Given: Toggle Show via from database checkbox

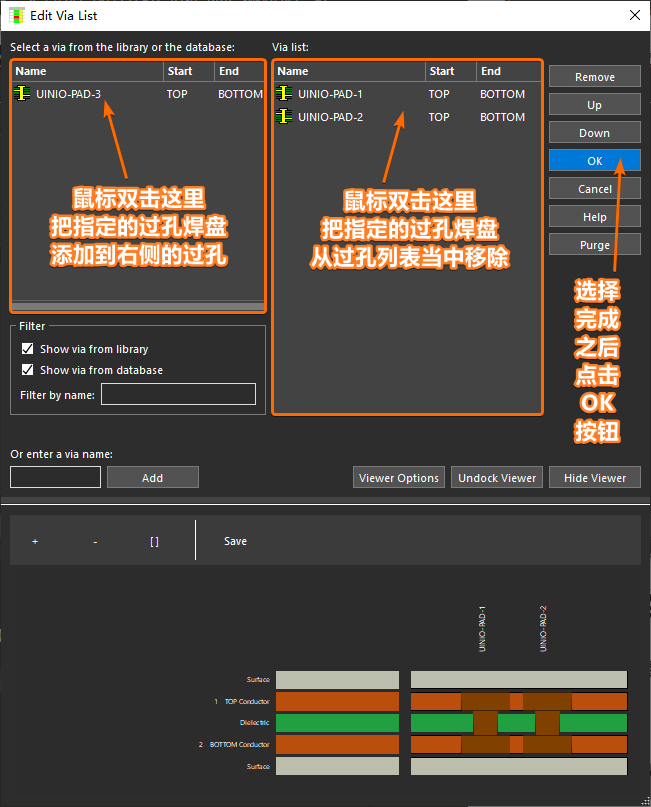Looking at the screenshot, I should 28,370.
